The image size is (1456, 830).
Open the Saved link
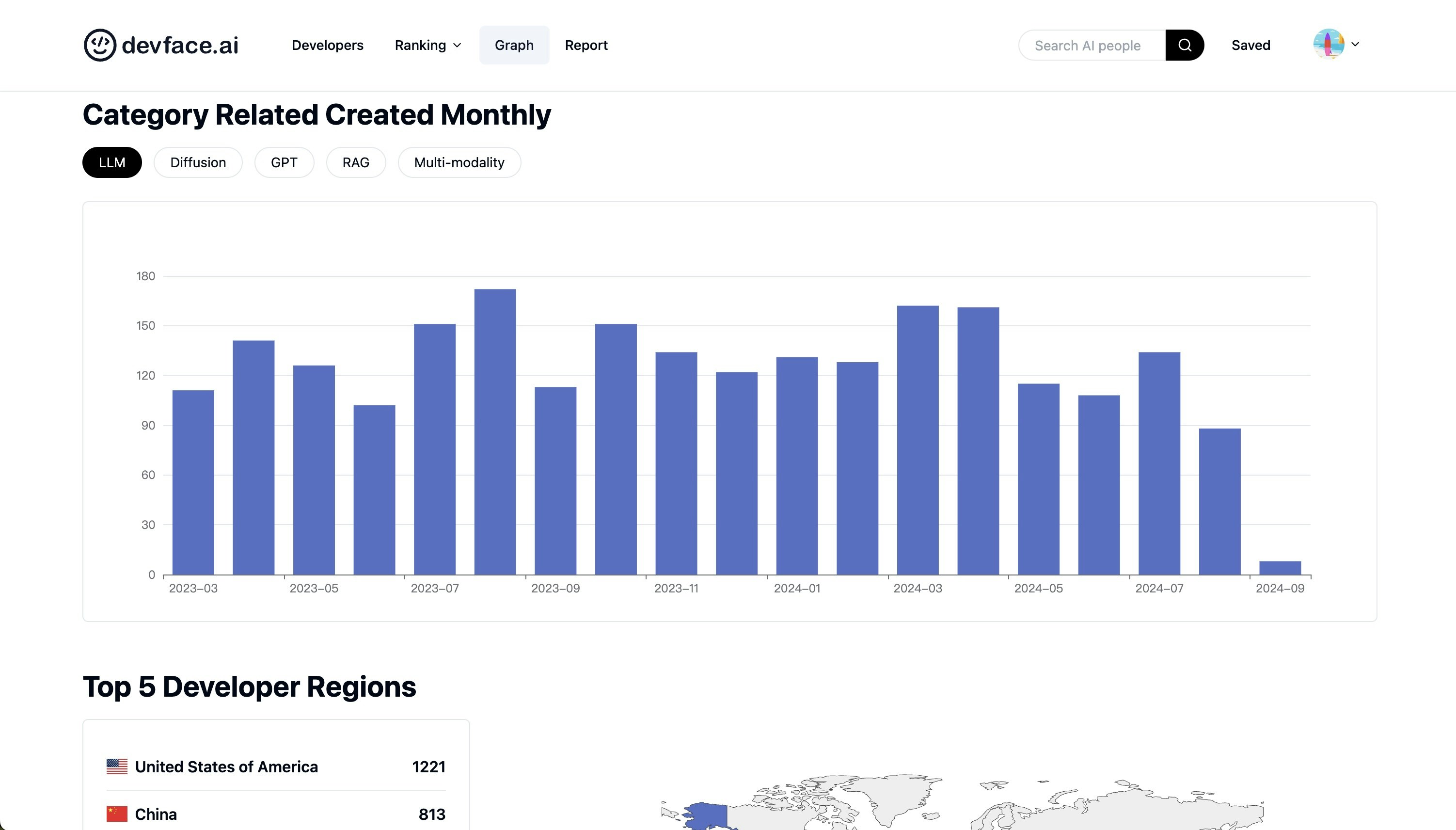click(x=1250, y=45)
